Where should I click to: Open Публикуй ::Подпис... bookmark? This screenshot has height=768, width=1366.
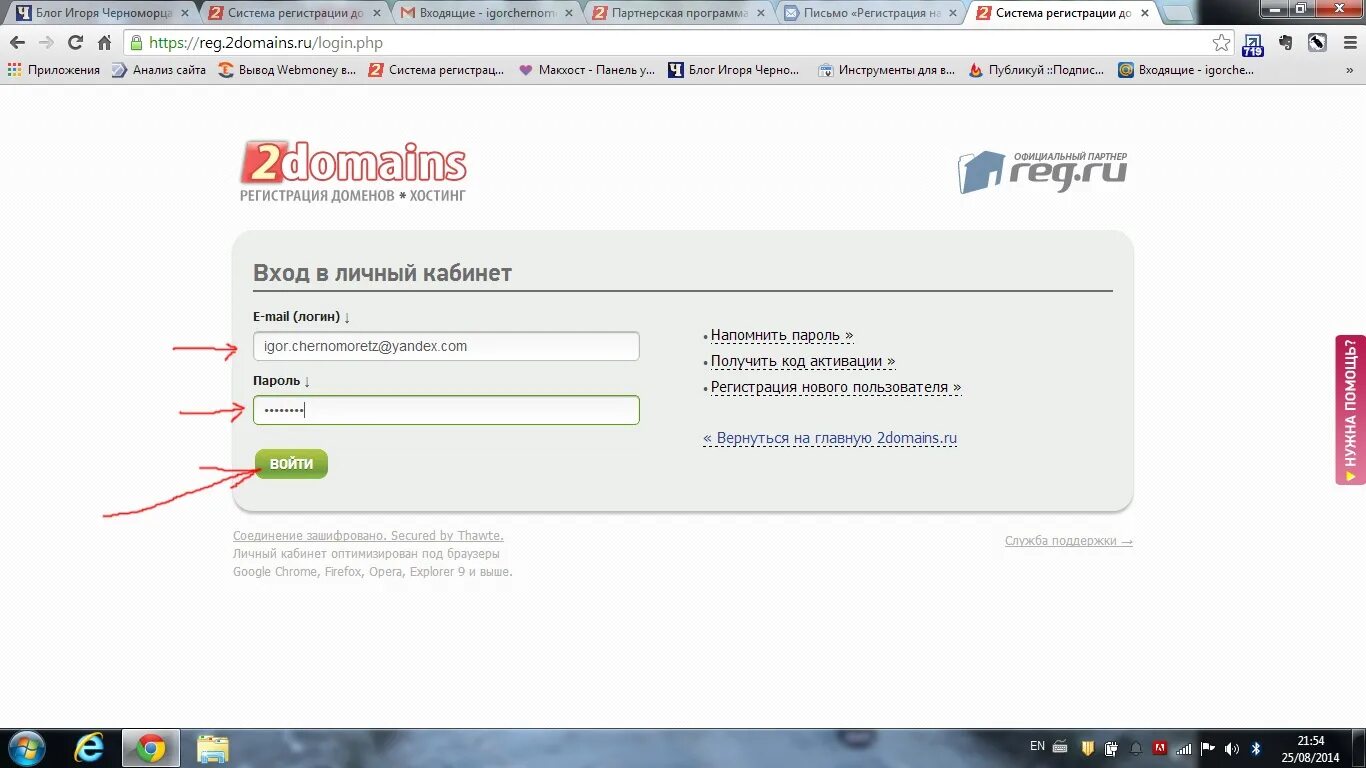(1037, 70)
